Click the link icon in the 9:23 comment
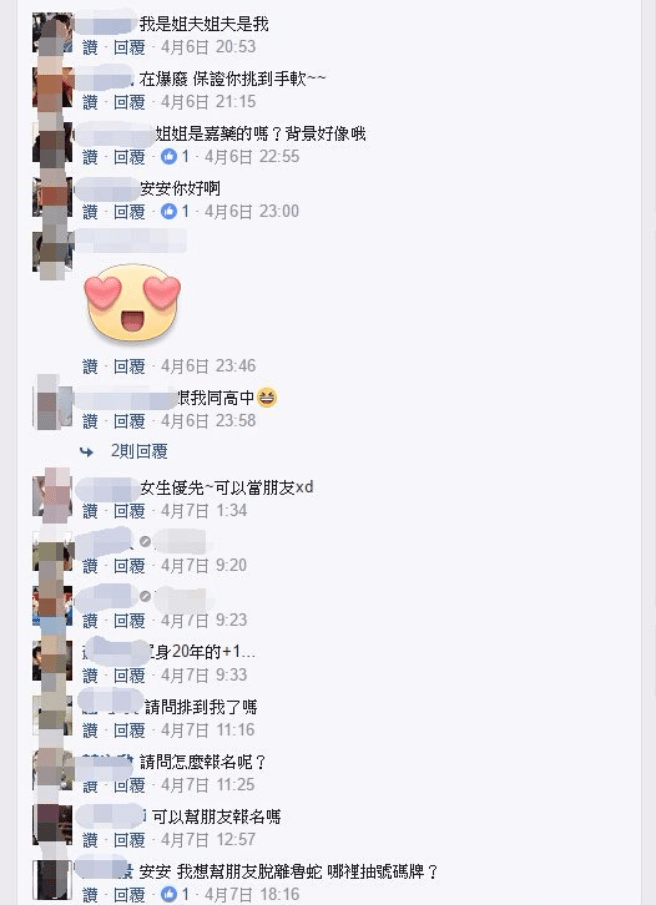This screenshot has height=905, width=656. (145, 596)
